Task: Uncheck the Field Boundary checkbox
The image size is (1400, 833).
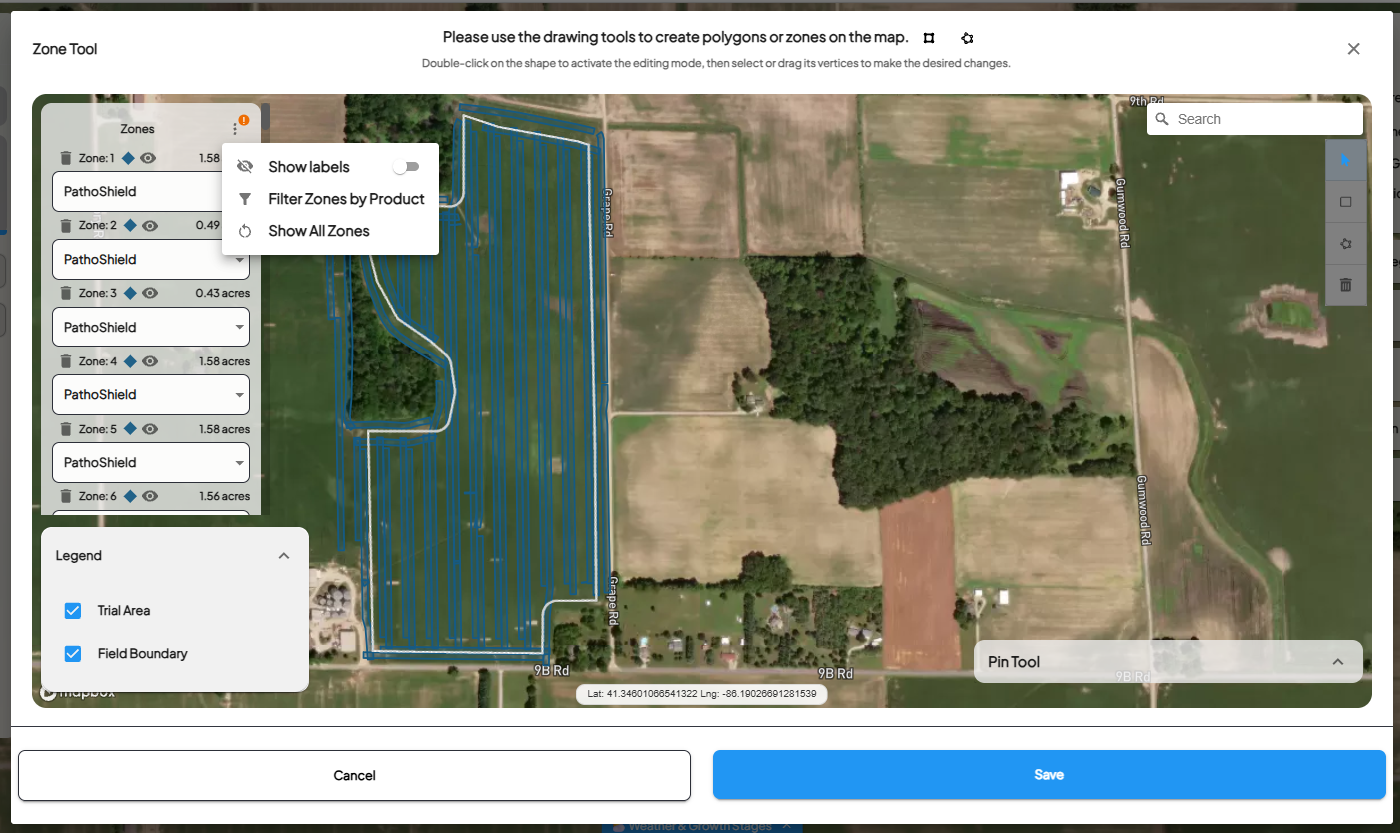Action: click(73, 654)
